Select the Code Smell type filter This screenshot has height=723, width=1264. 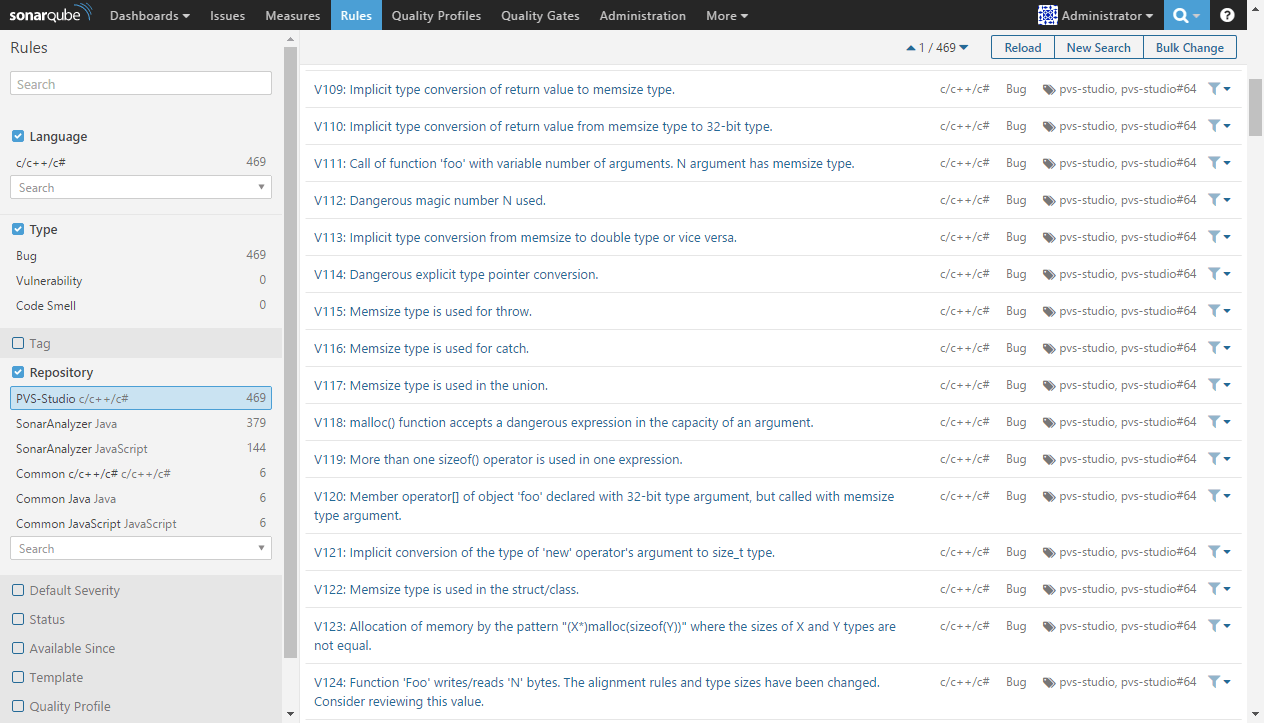click(141, 306)
